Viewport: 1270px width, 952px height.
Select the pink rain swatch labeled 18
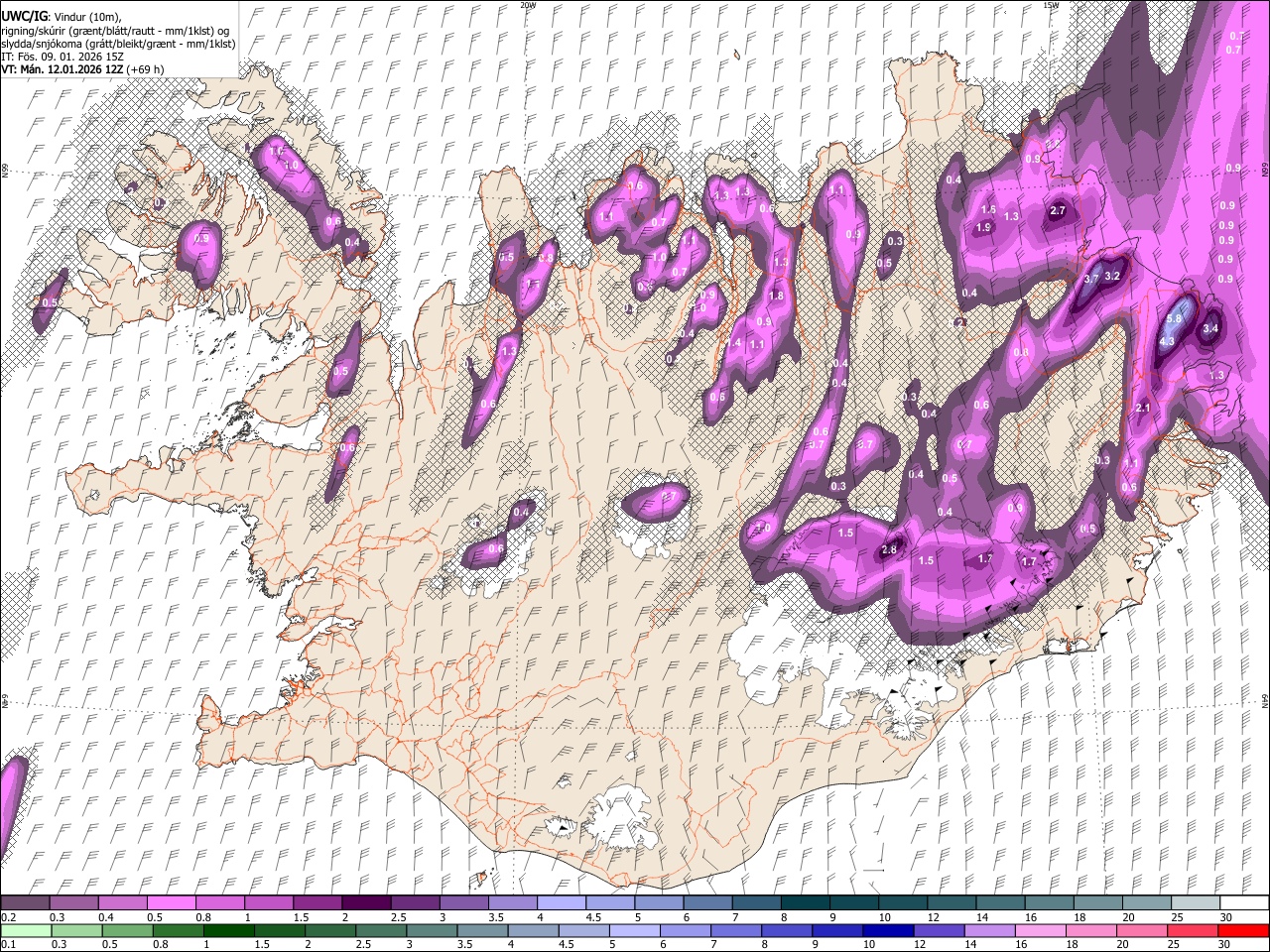point(1091,930)
